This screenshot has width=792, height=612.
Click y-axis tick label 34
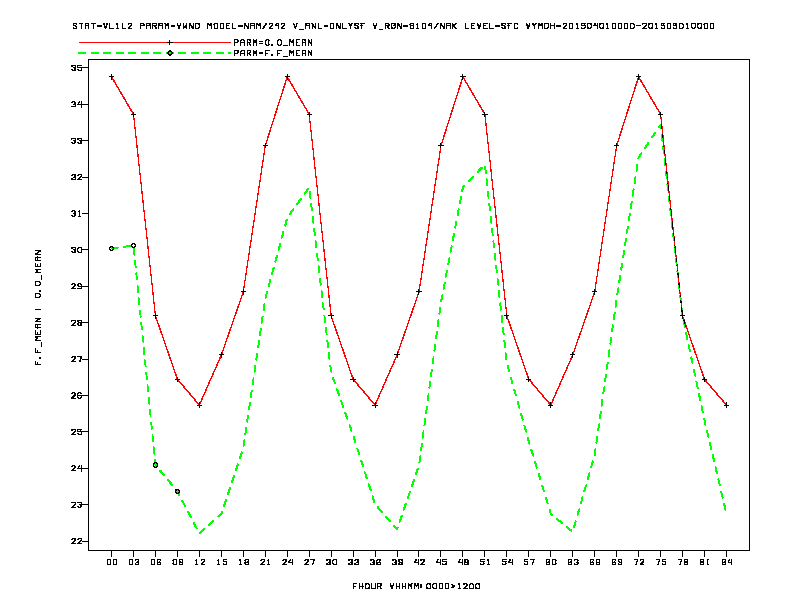pos(76,104)
